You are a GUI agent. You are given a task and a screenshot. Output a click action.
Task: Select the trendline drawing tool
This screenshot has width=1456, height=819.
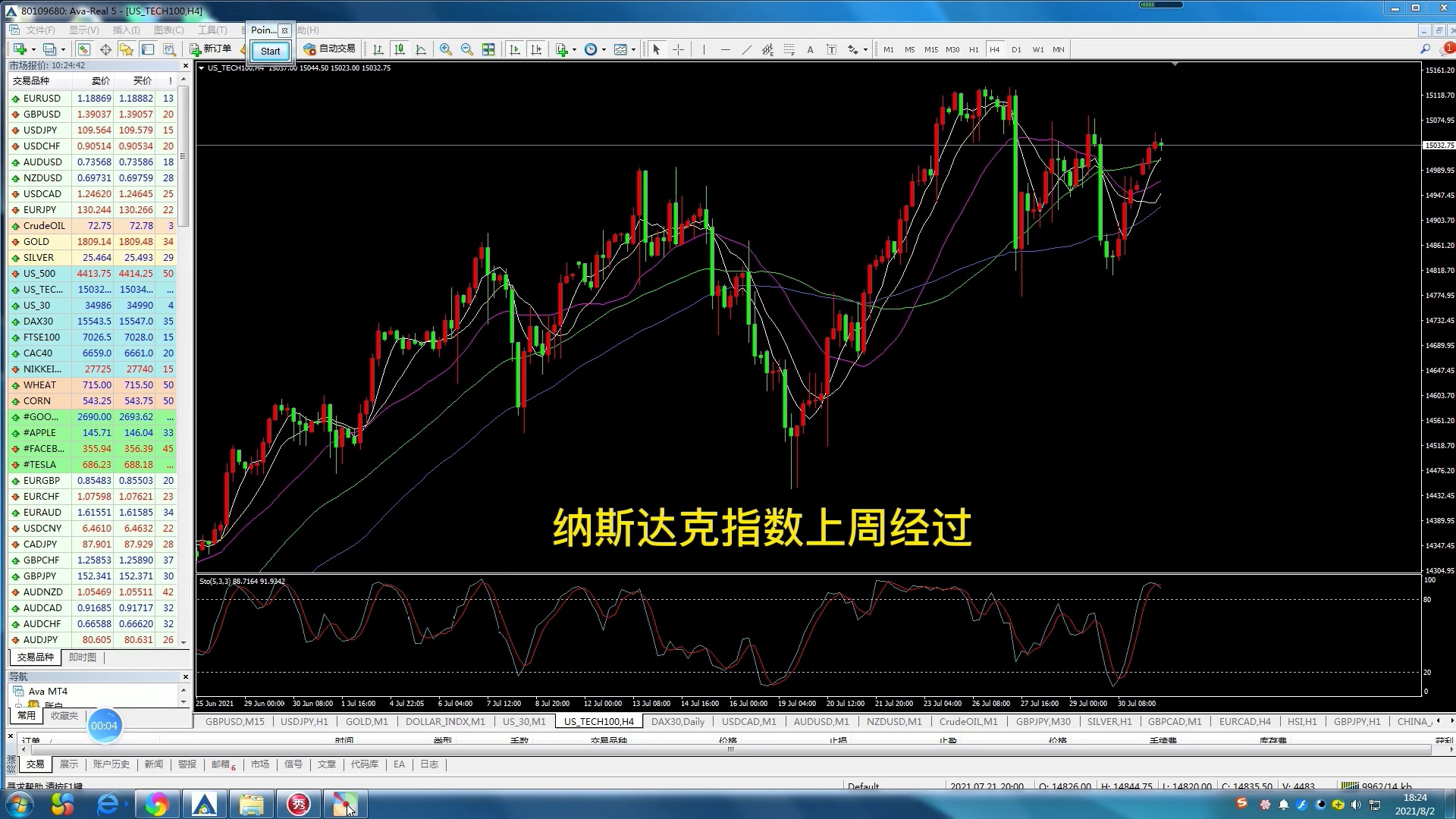(x=746, y=49)
